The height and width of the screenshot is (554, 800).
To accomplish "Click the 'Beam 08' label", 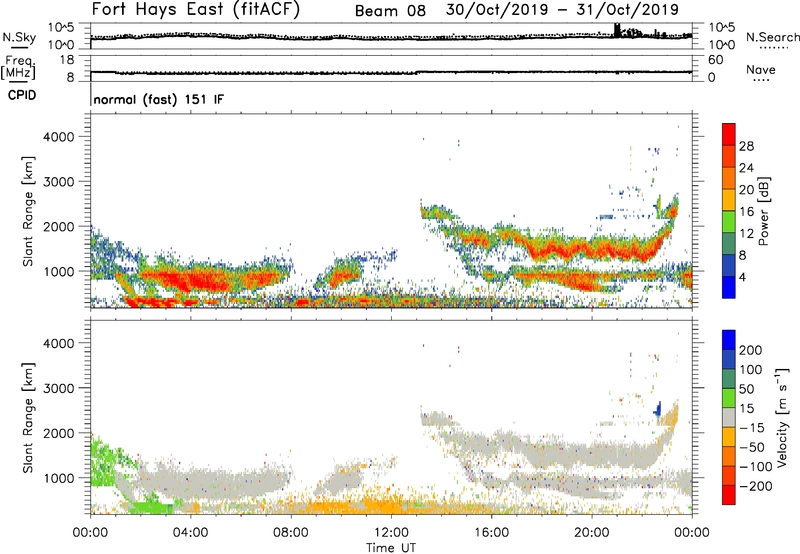I will (x=390, y=11).
